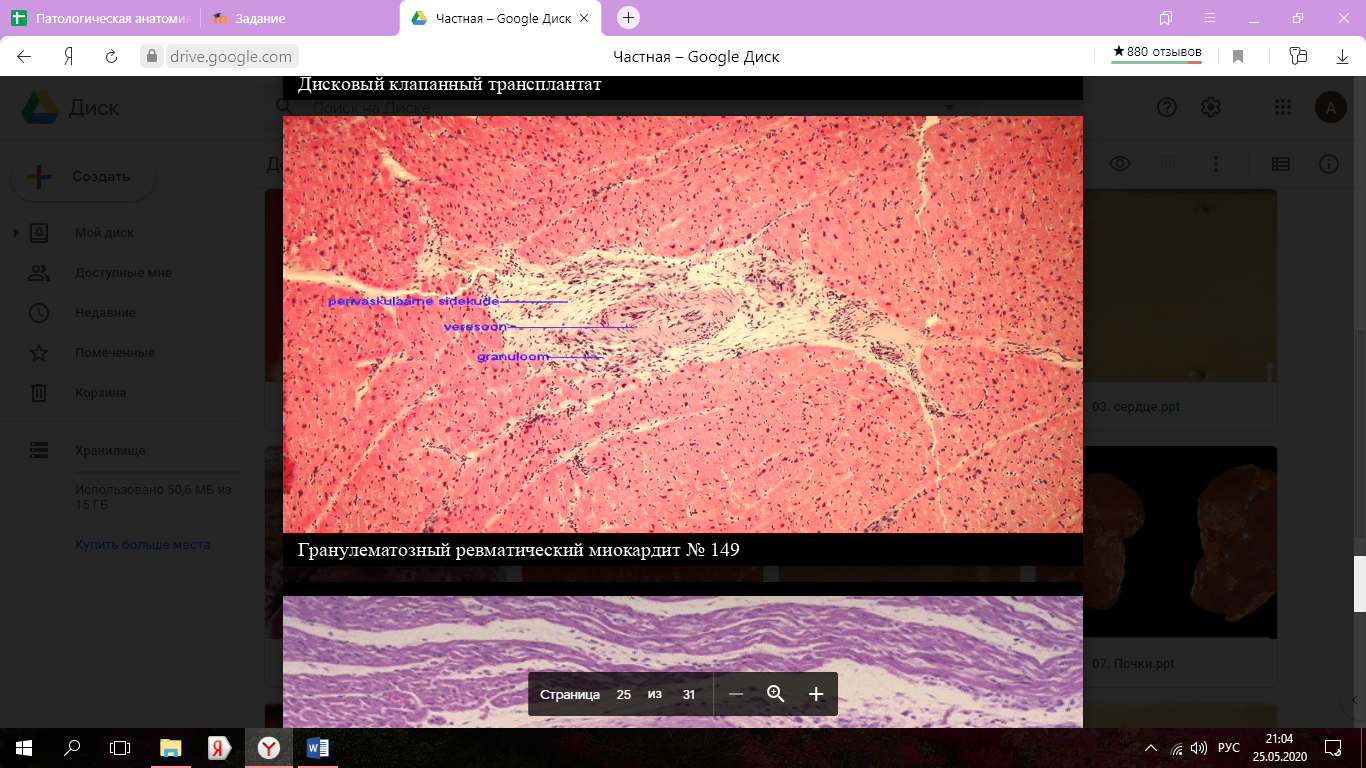Viewport: 1366px width, 768px height.
Task: Switch to Патологическая анатомия browser tab
Action: pos(100,18)
